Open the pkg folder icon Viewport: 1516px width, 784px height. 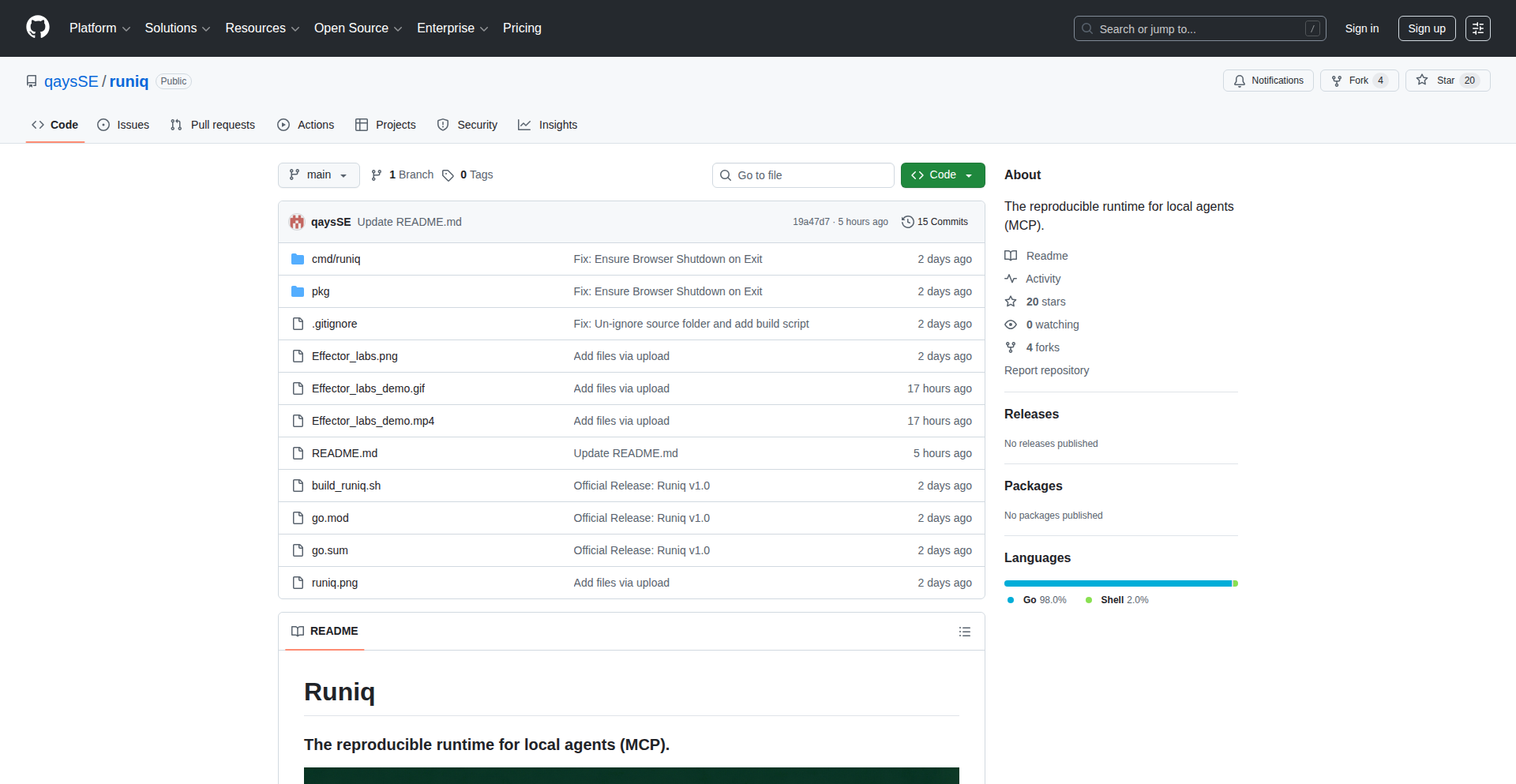point(298,291)
